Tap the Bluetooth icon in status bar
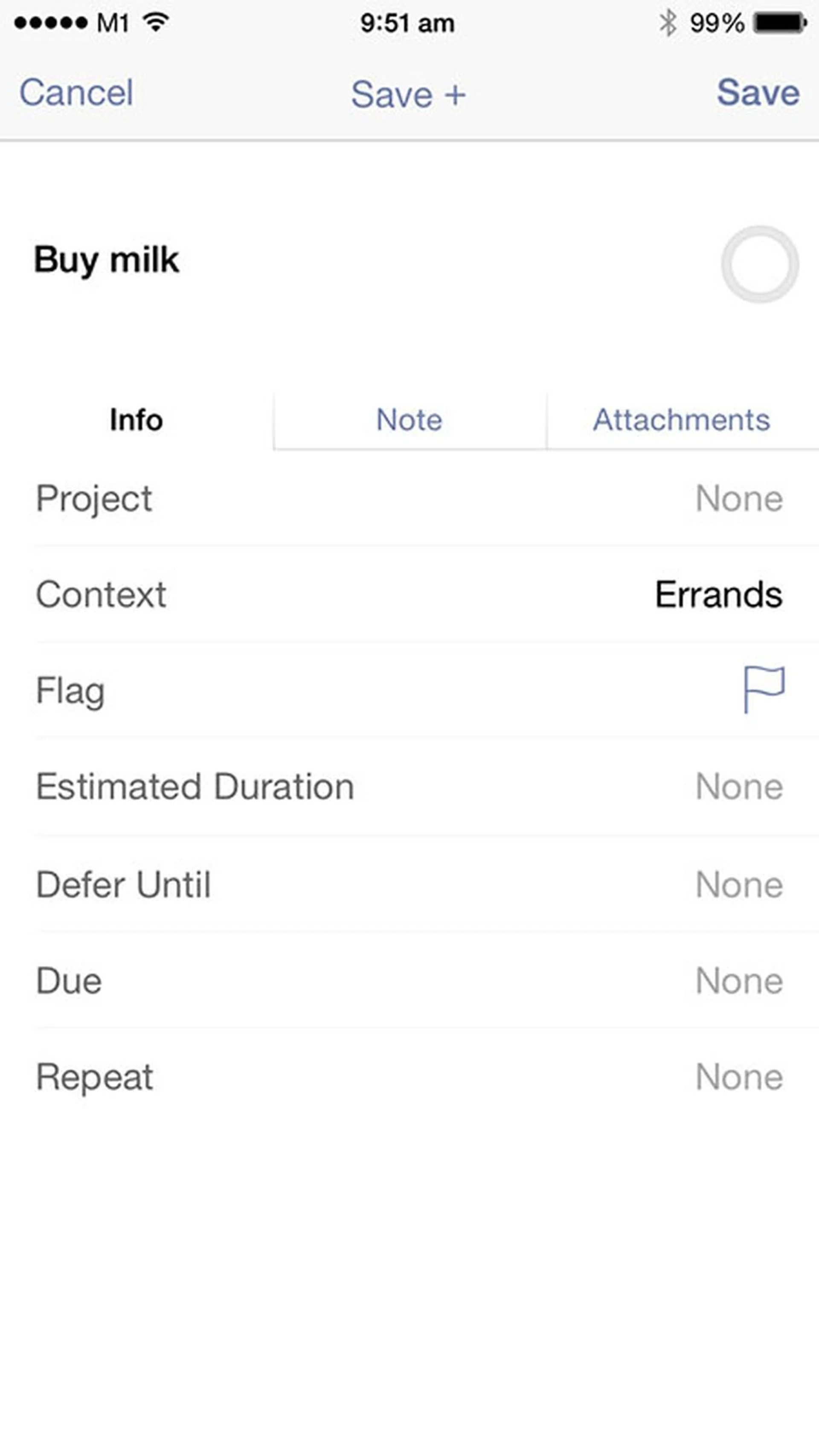This screenshot has width=819, height=1456. [668, 23]
